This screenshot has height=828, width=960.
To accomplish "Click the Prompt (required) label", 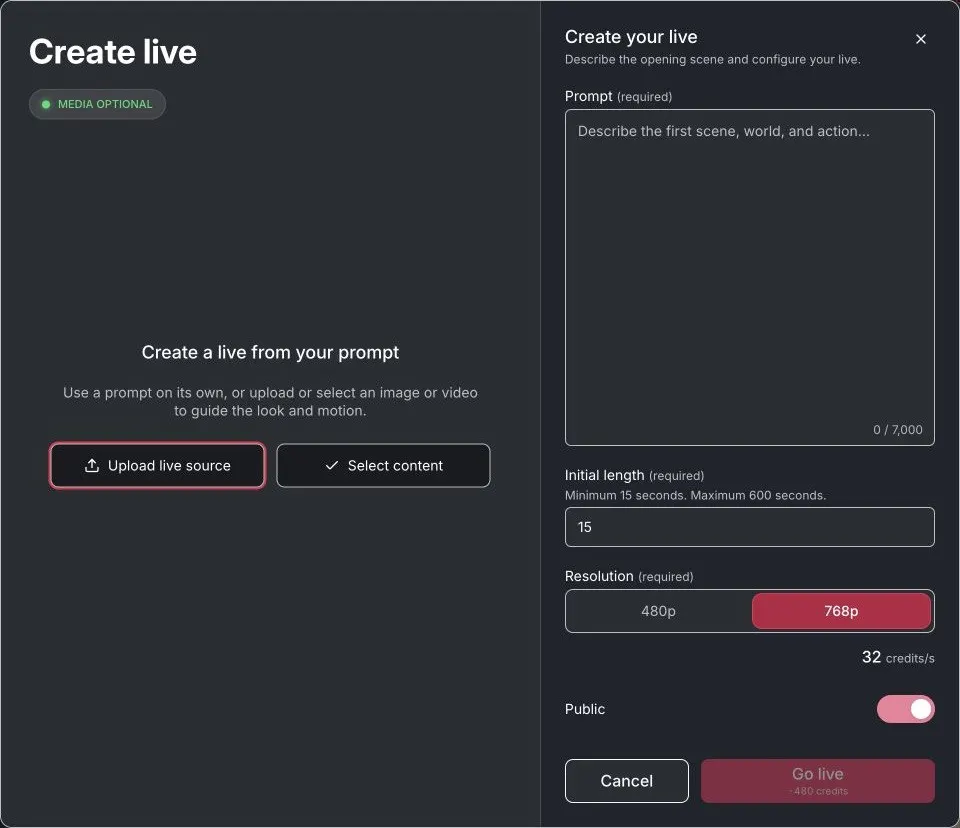I will pyautogui.click(x=618, y=96).
